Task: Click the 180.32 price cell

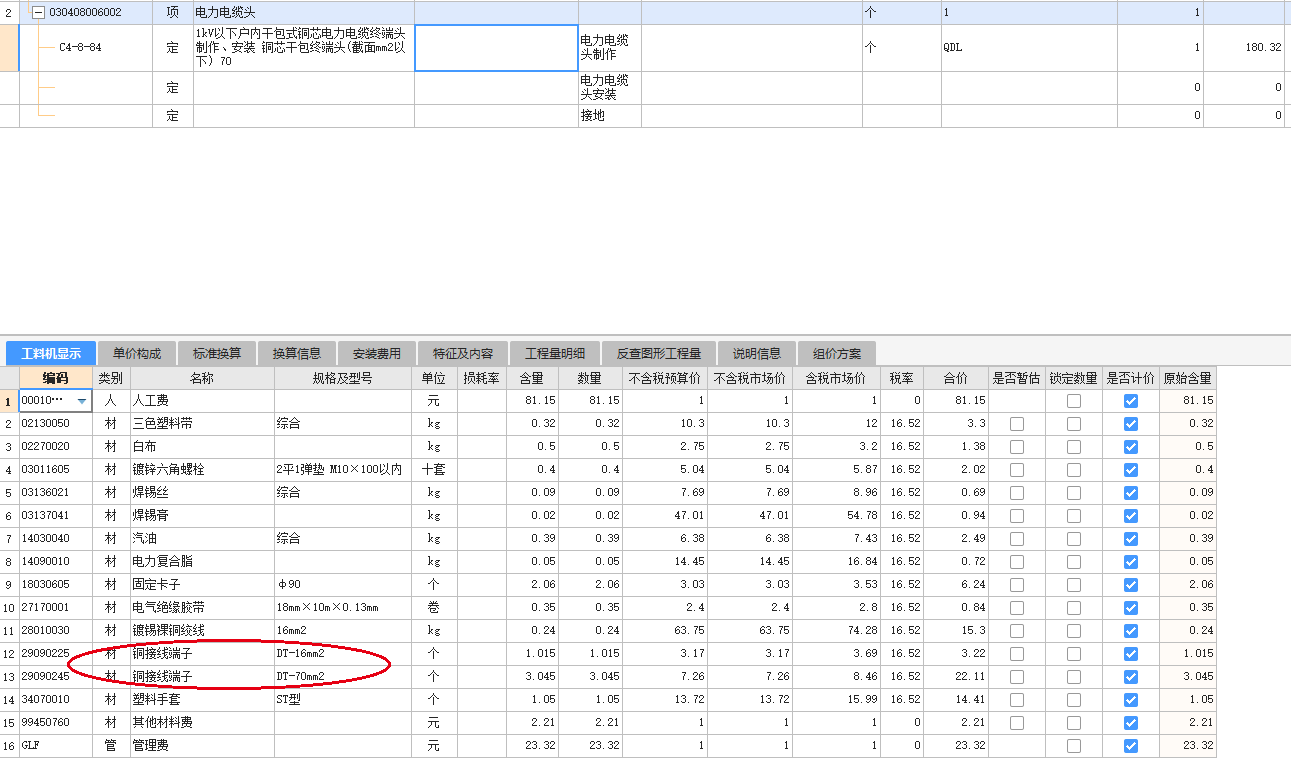Action: pyautogui.click(x=1243, y=48)
